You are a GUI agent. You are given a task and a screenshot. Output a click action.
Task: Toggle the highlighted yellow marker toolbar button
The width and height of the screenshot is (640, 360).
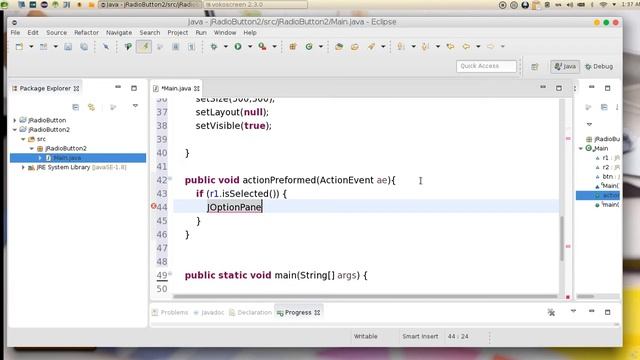pos(144,47)
